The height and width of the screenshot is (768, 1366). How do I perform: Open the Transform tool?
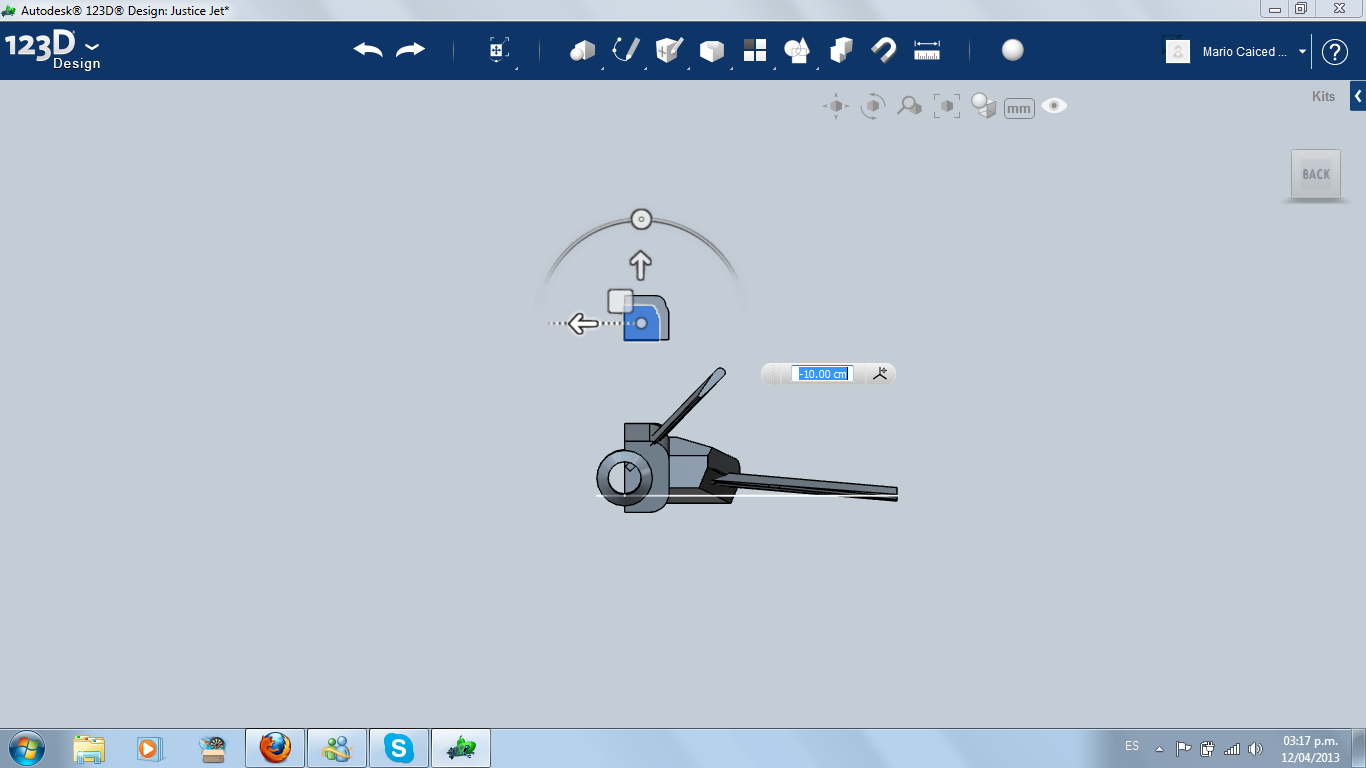pos(499,50)
